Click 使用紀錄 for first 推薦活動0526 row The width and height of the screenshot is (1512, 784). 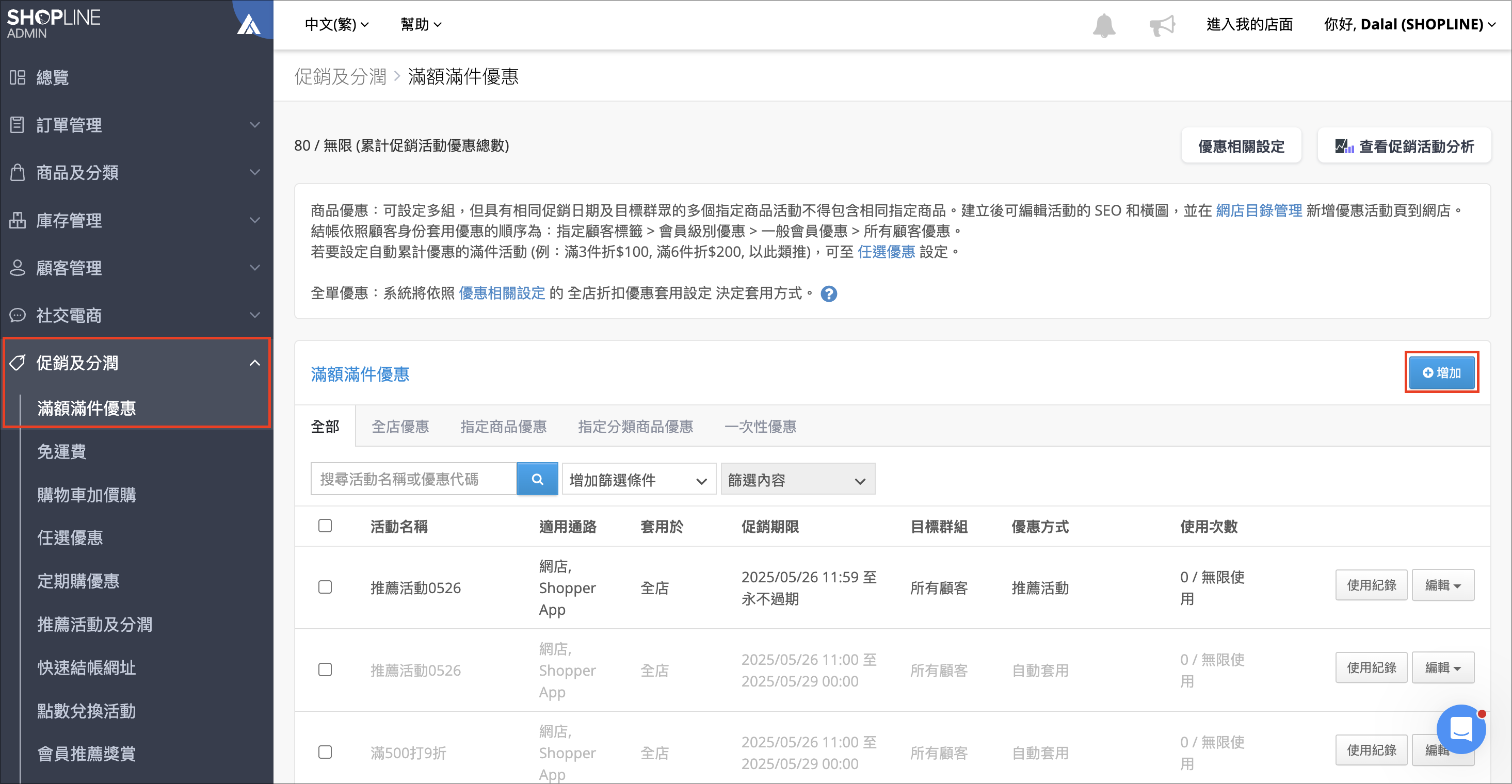click(x=1371, y=585)
